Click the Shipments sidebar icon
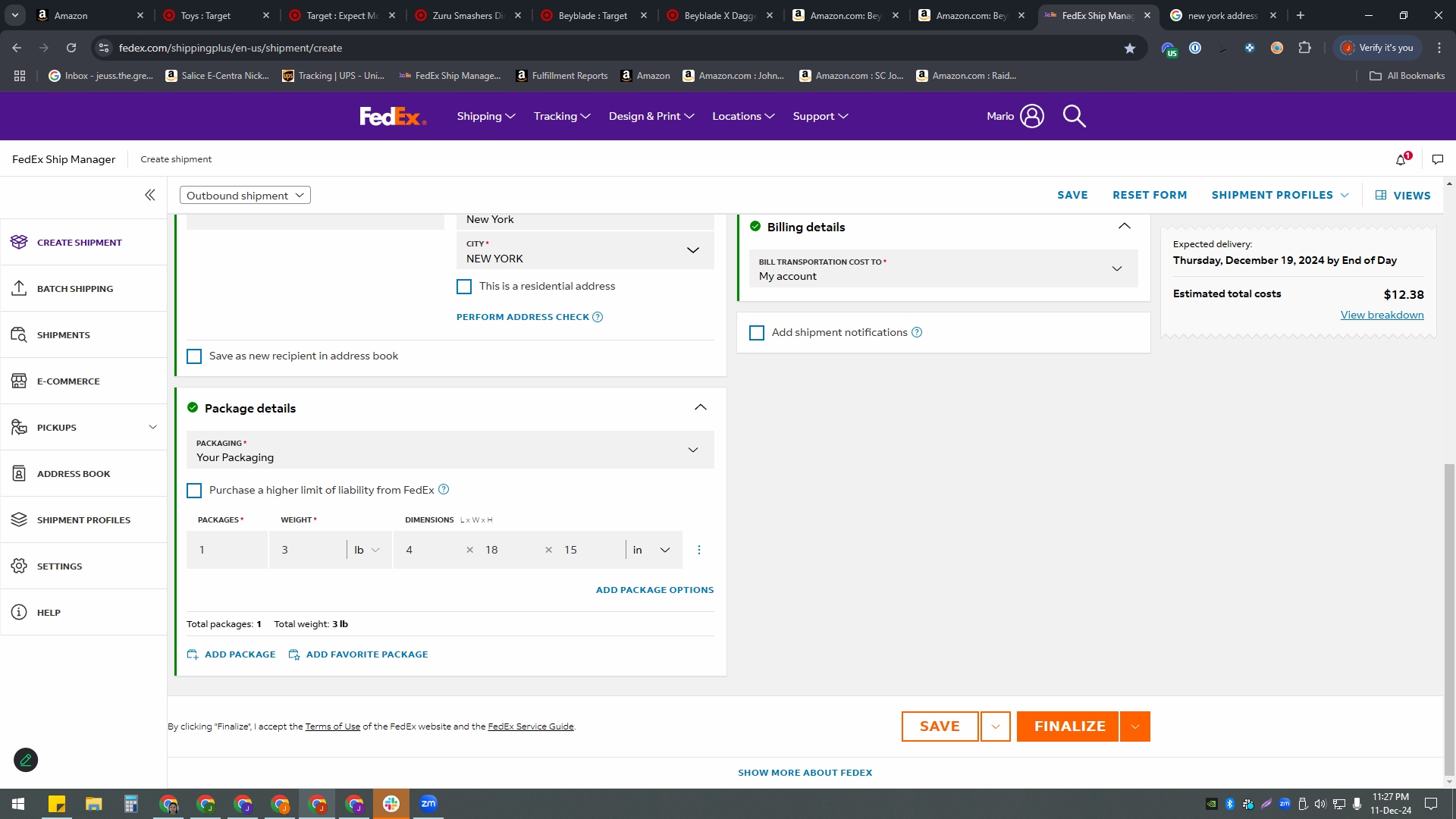 (x=19, y=334)
